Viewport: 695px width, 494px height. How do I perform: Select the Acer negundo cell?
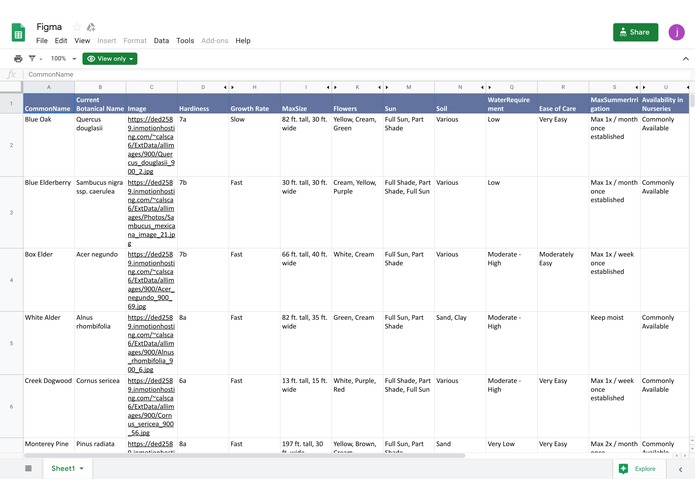pyautogui.click(x=100, y=280)
